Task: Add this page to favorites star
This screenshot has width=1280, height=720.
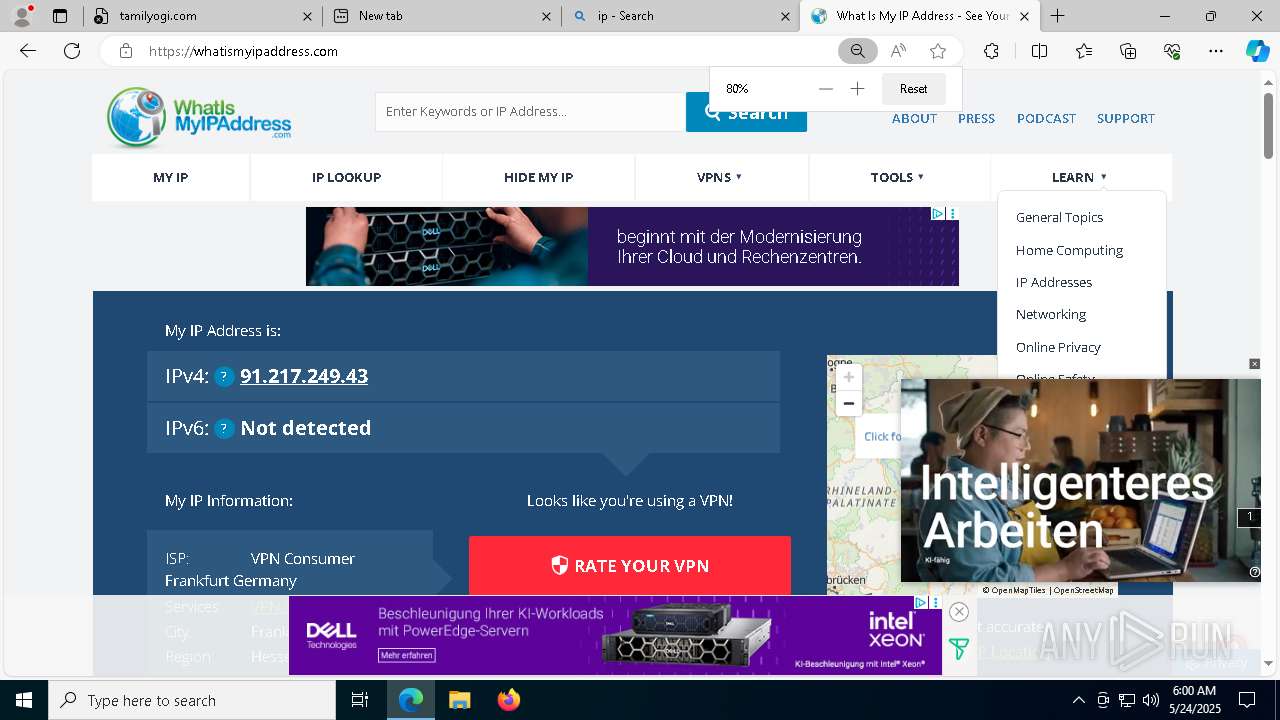Action: (938, 51)
